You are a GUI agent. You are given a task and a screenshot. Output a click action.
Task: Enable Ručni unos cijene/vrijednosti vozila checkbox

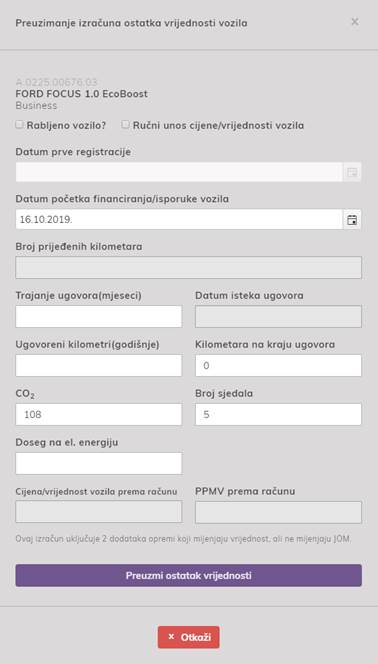125,125
